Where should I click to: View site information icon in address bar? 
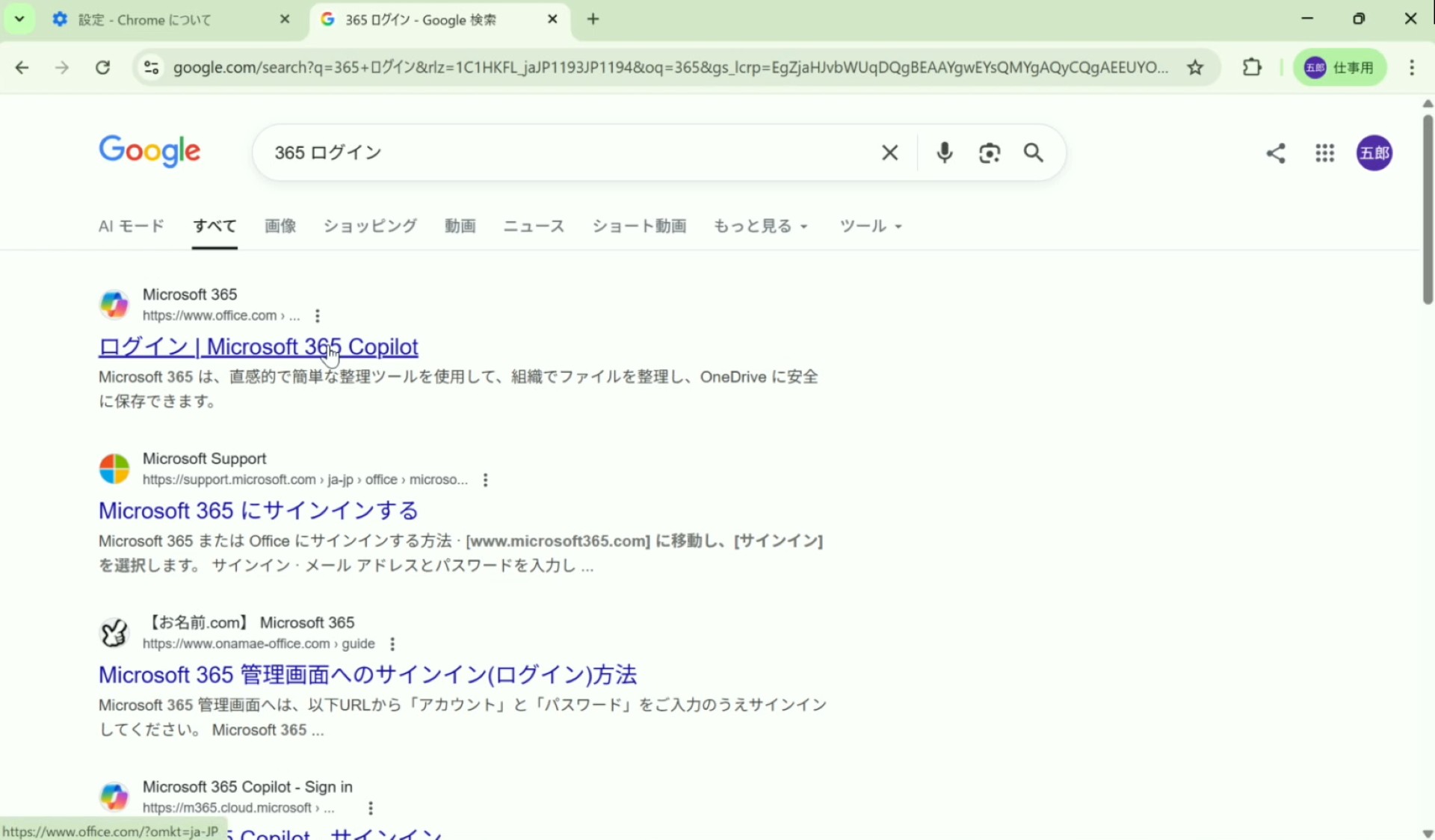pos(151,67)
